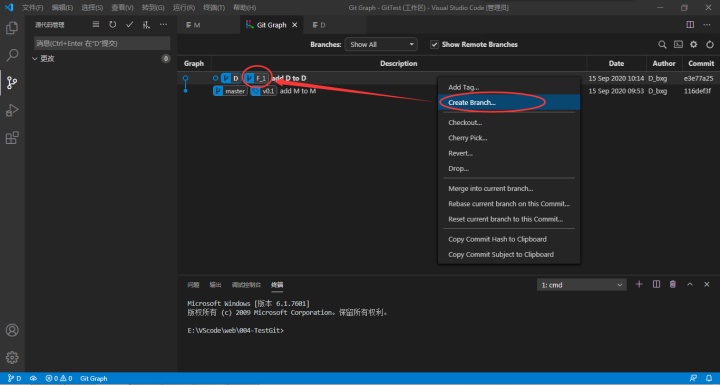Split the editor to the right
Screen dimensions: 720x385
(690, 24)
